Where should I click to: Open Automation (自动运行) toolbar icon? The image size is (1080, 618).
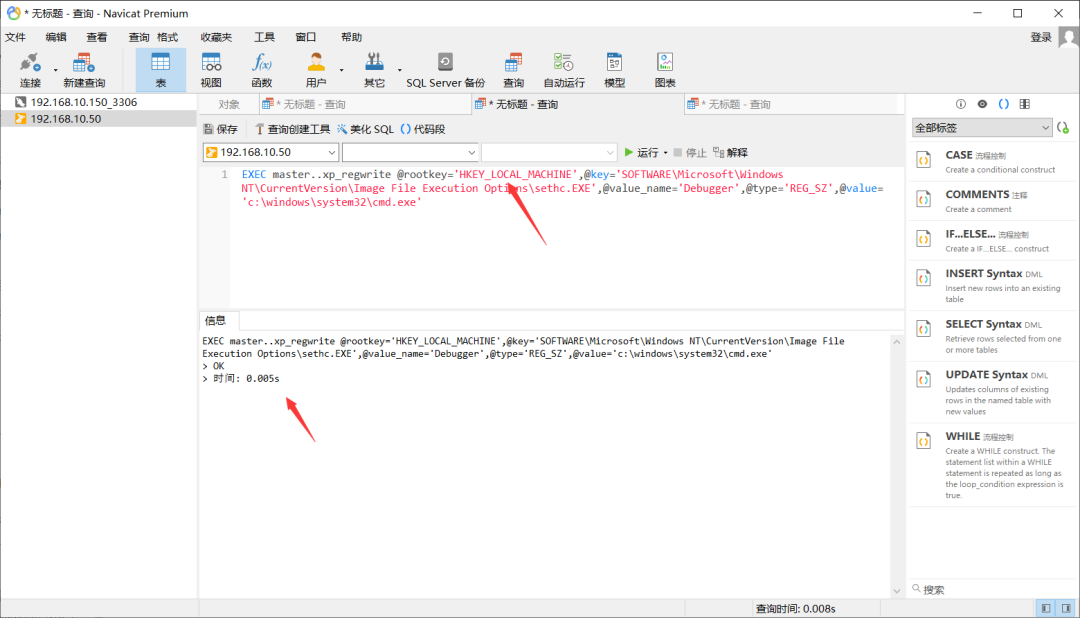563,70
